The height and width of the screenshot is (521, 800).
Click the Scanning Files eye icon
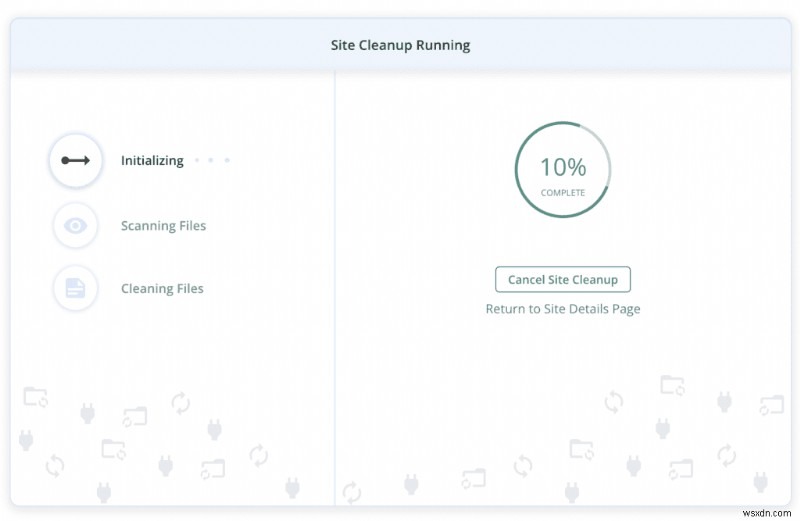click(x=76, y=226)
